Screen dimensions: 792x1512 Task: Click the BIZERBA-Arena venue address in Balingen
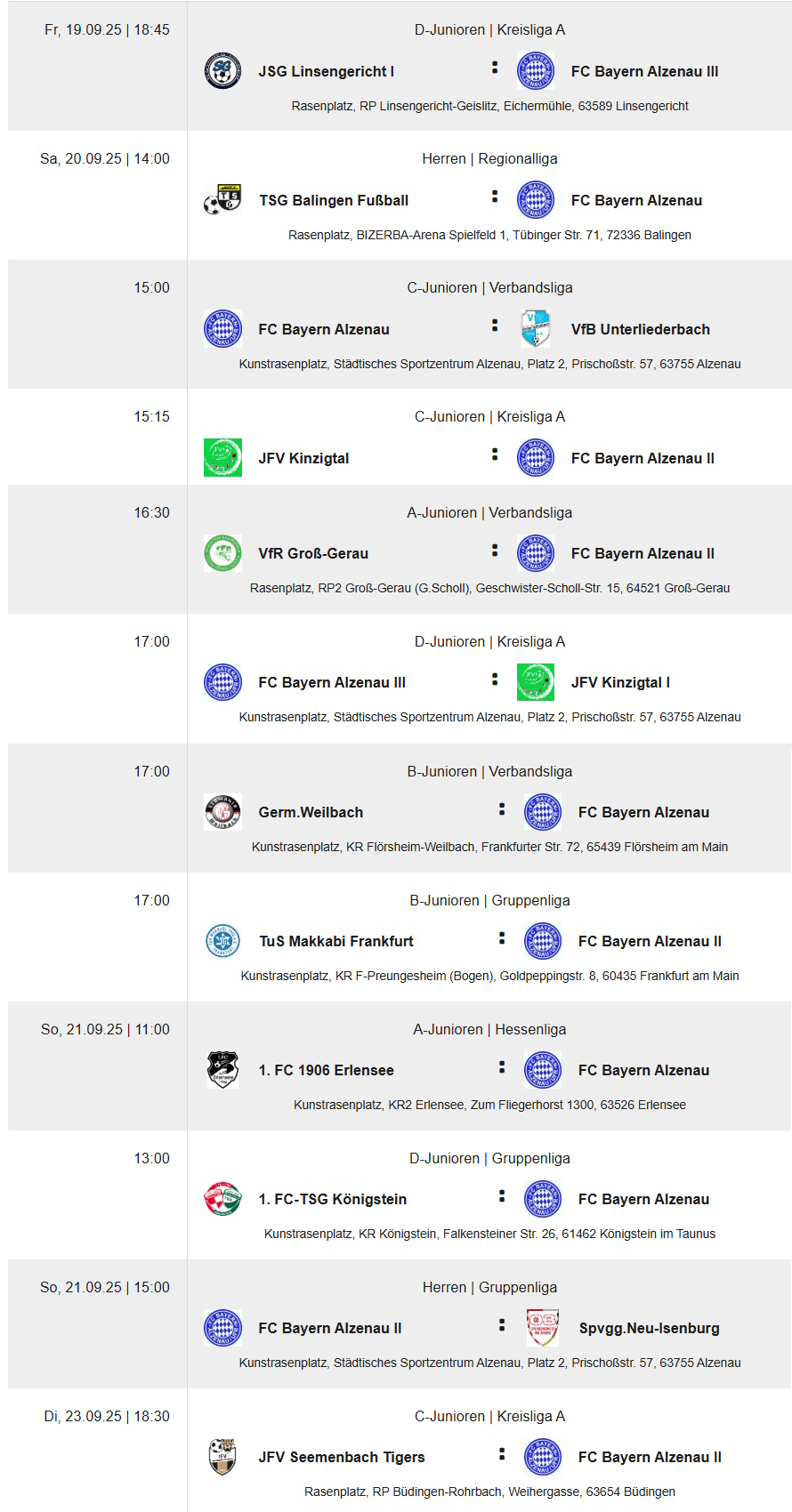coord(489,235)
